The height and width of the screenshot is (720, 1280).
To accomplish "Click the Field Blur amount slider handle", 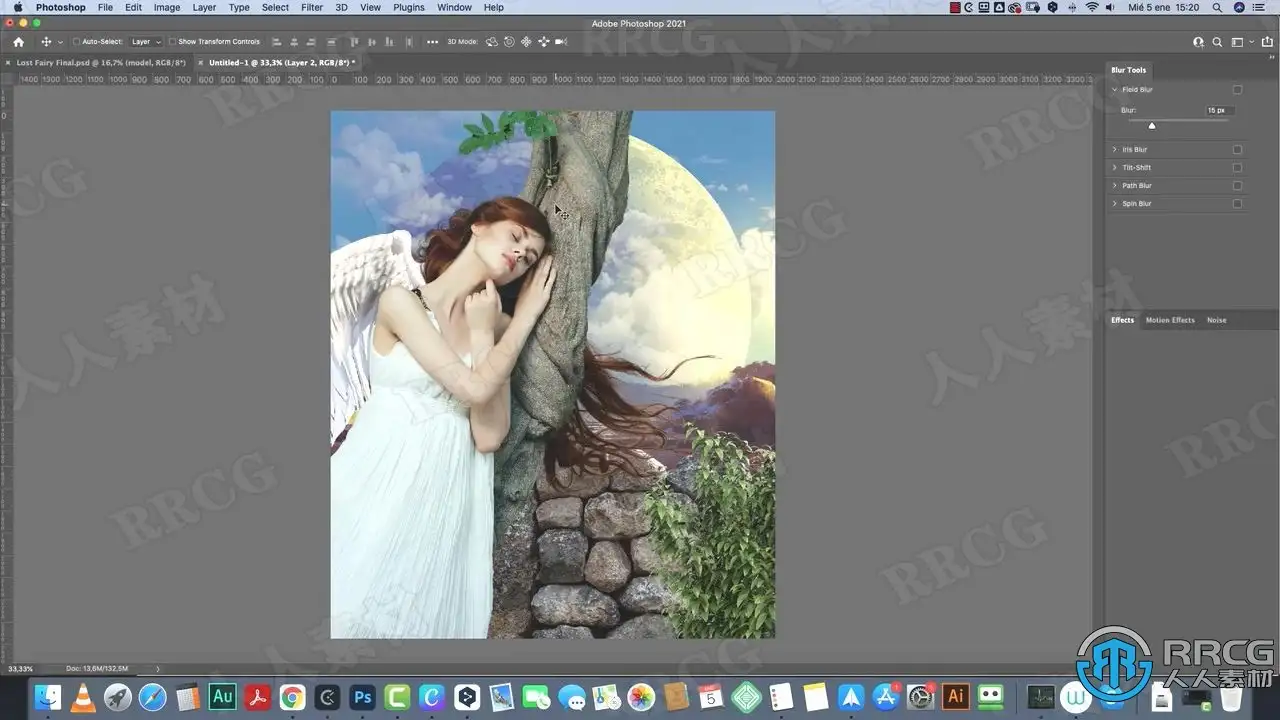I will pyautogui.click(x=1152, y=126).
